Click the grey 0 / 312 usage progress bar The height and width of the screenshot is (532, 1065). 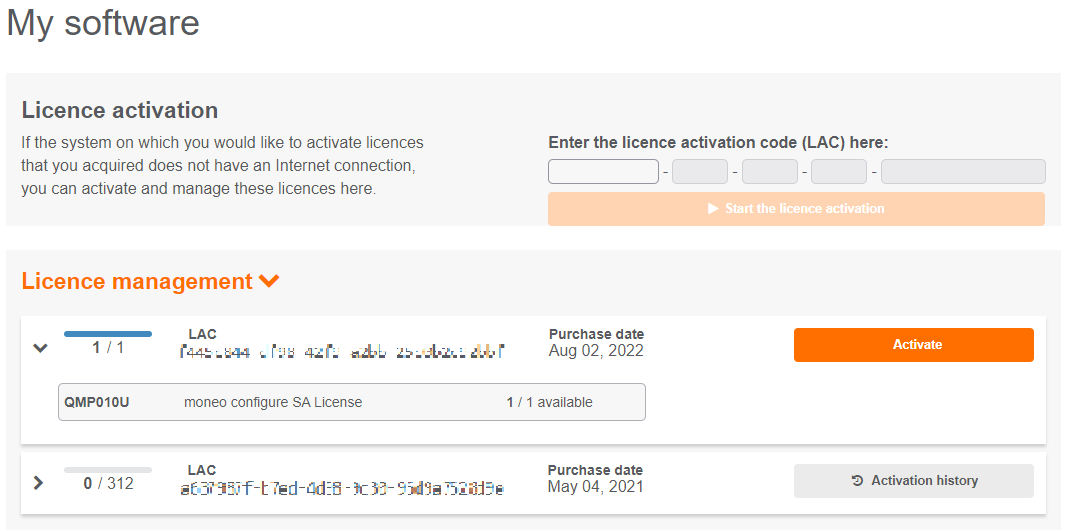pos(108,469)
